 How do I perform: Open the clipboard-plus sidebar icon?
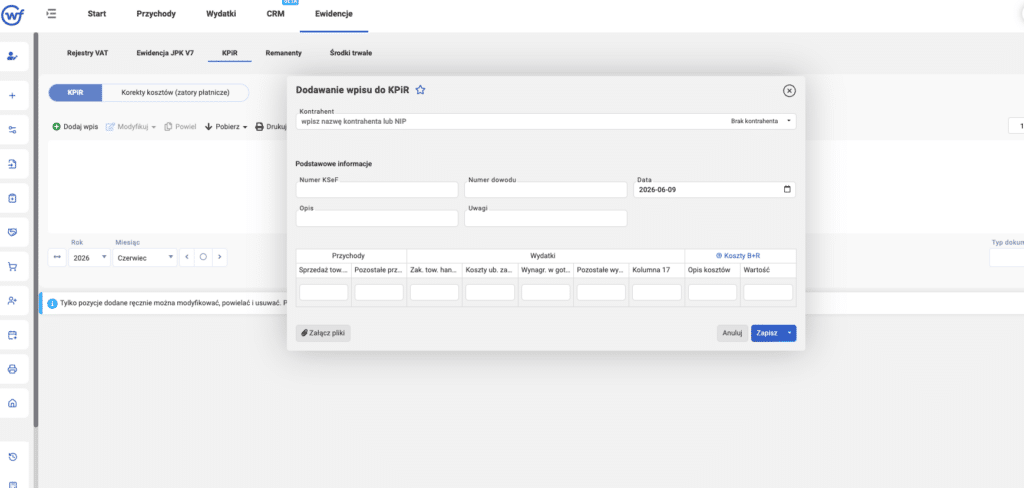tap(12, 197)
